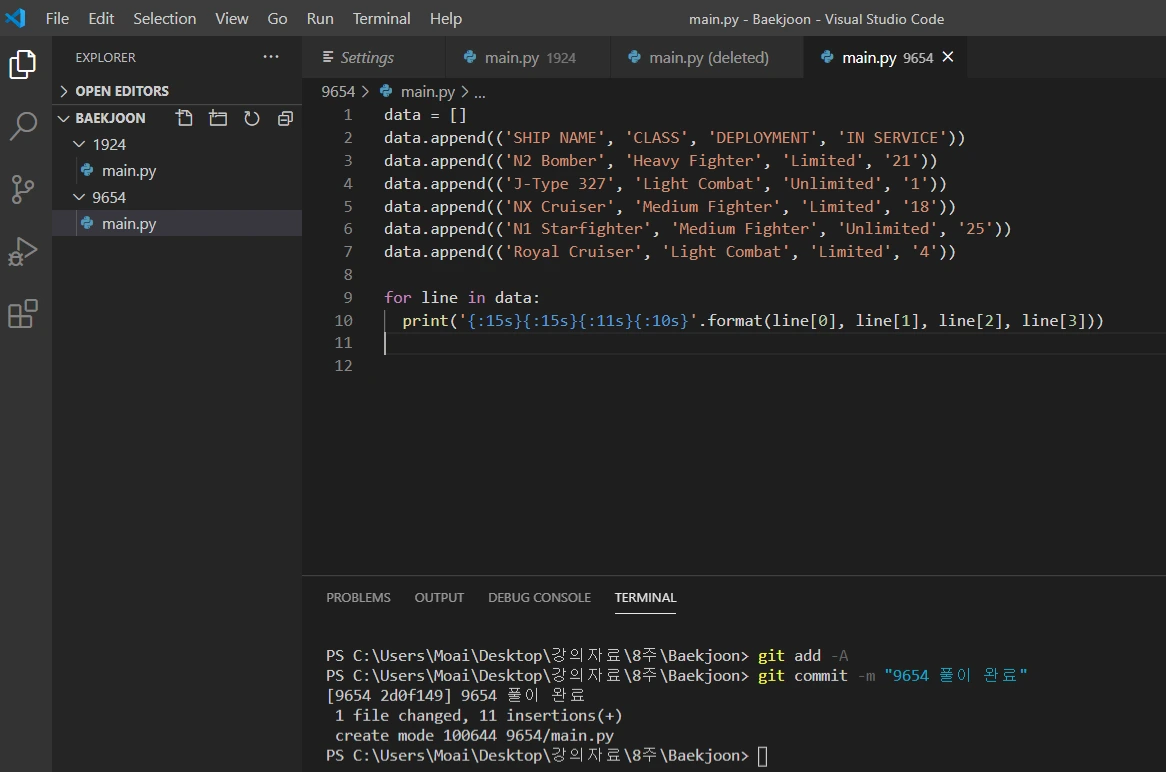
Task: Open the Terminal menu
Action: (382, 19)
